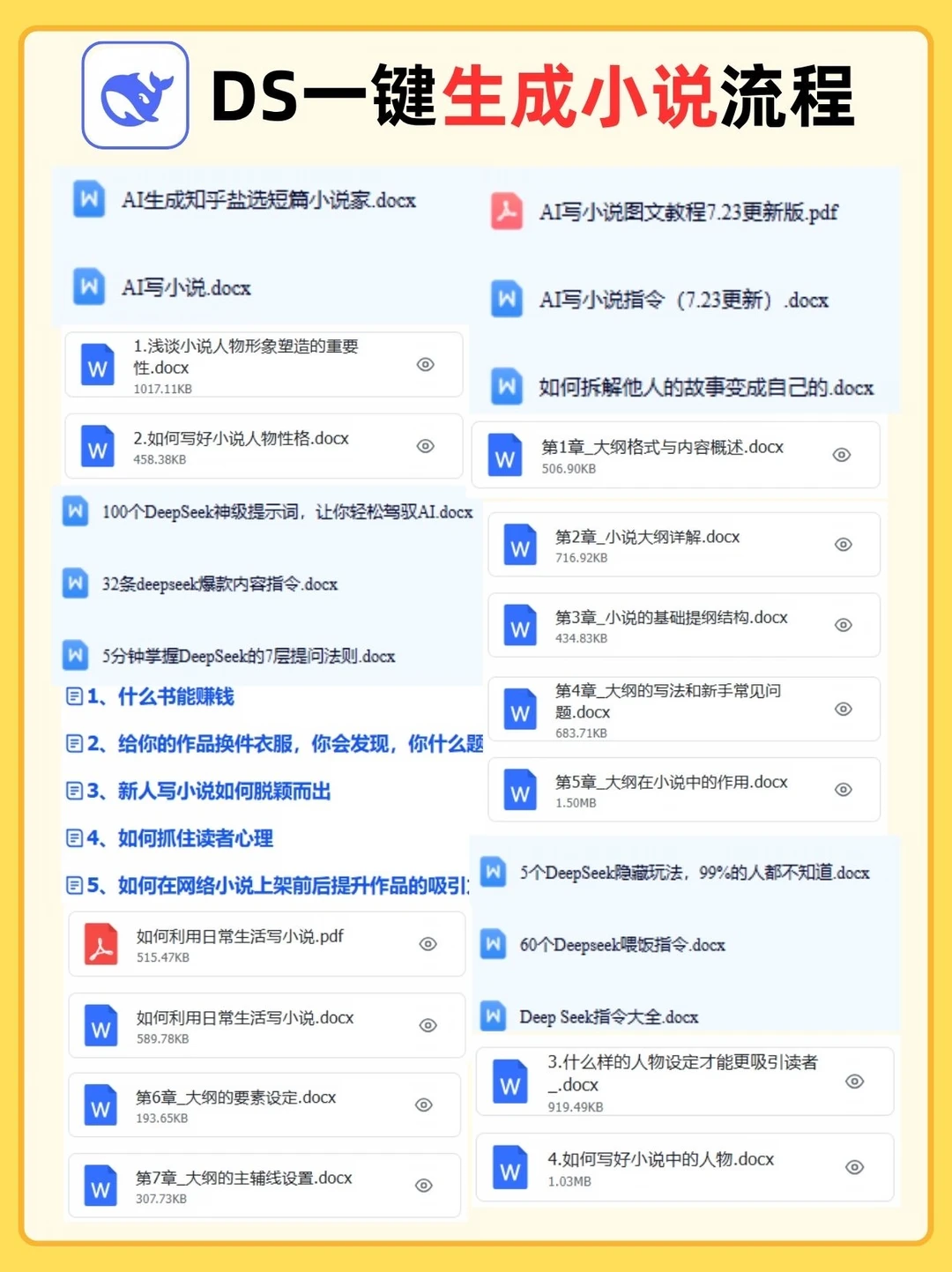Click eye icon for 3.什么样的人物设定才能更吸引读者_.docx
952x1272 pixels.
(854, 1082)
